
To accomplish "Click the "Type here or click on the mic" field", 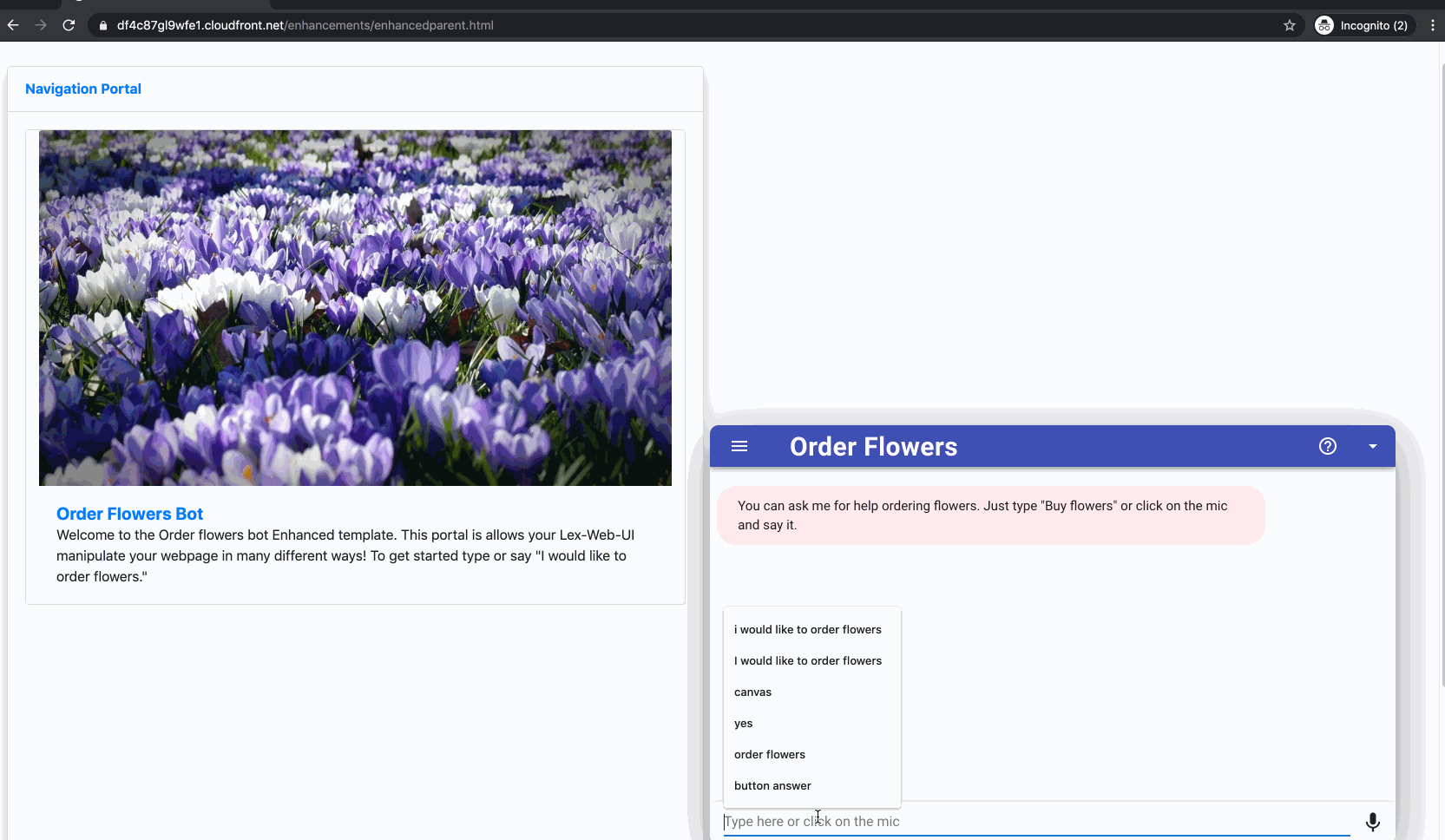I will point(1036,821).
